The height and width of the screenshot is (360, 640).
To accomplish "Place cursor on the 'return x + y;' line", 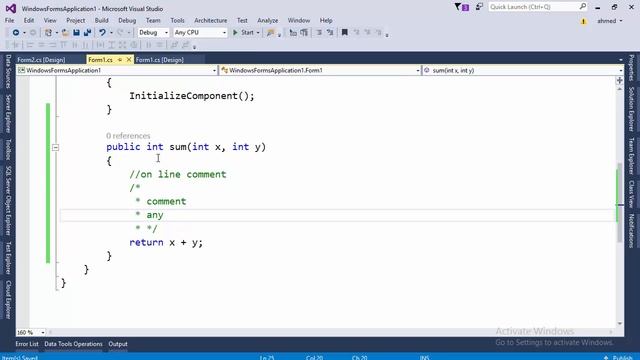I will click(x=166, y=242).
